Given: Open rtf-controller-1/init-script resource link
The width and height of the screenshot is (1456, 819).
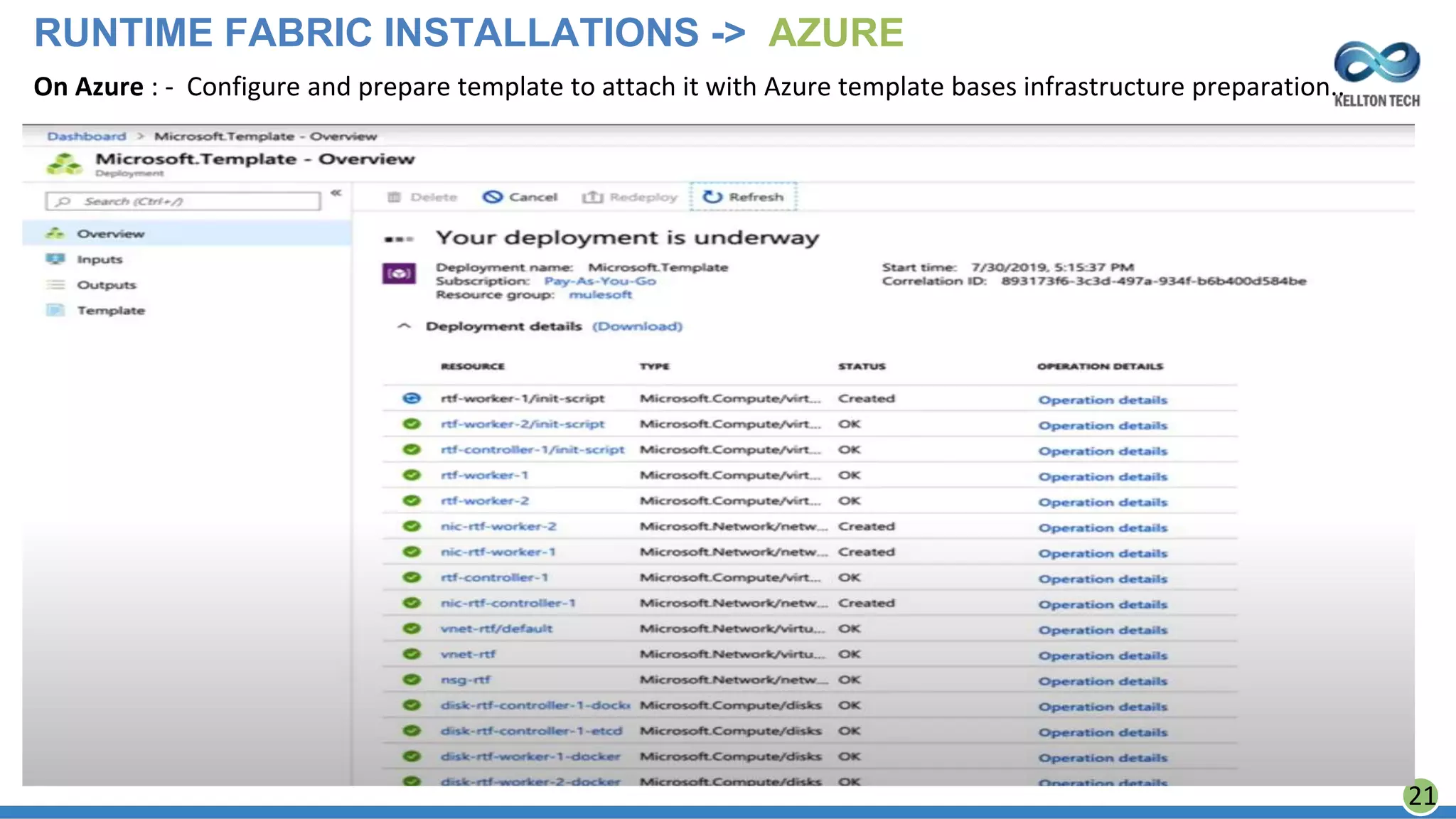Looking at the screenshot, I should (532, 449).
